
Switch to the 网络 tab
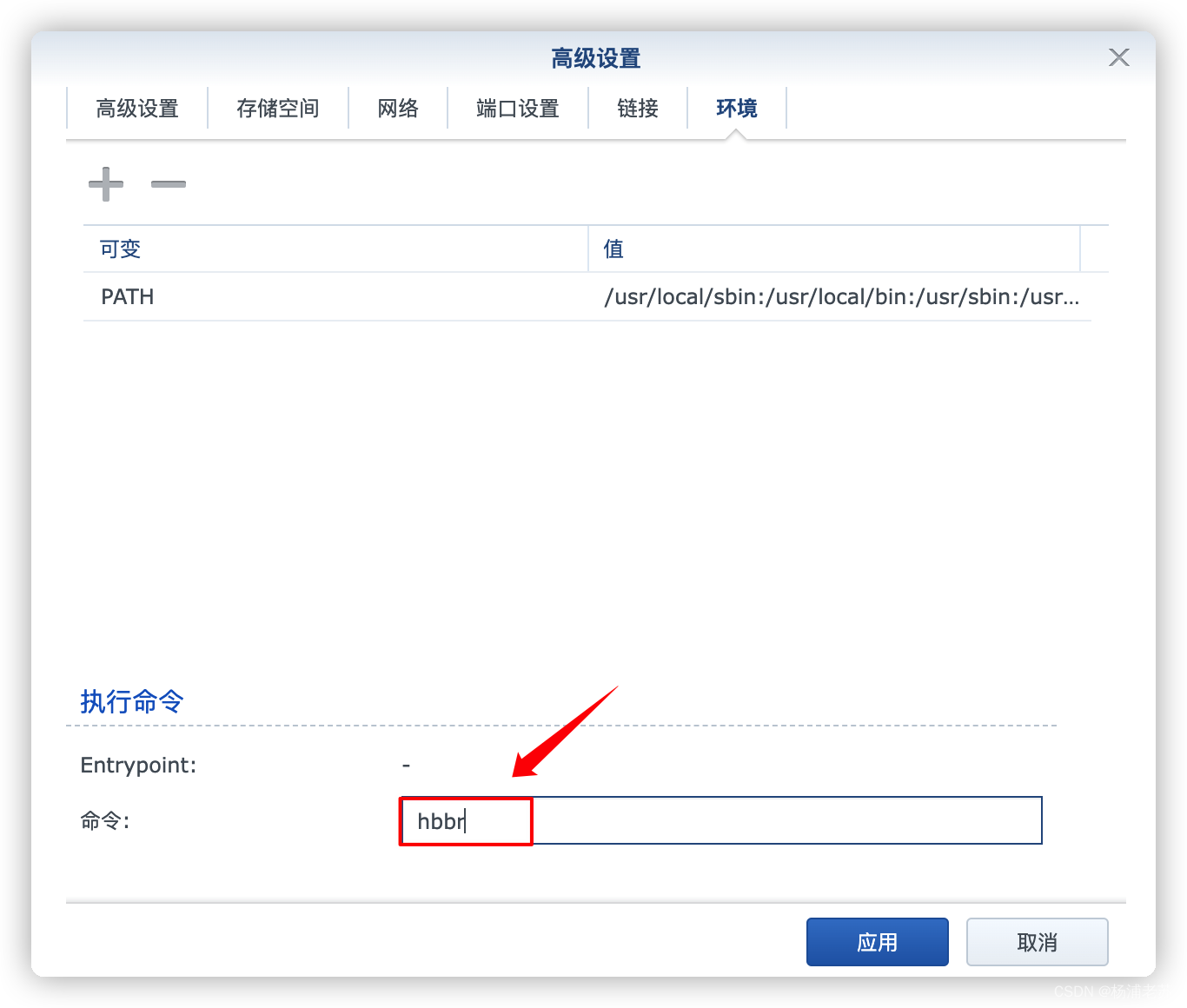point(398,108)
